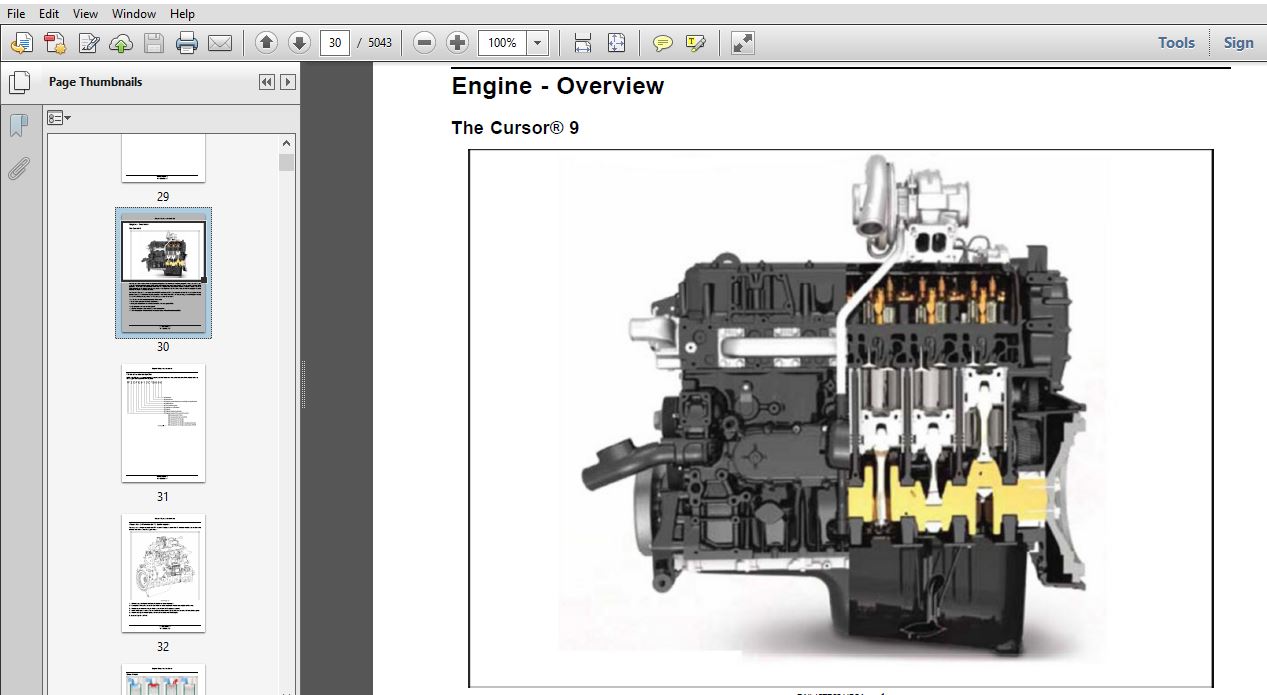Open the Sign pane

coord(1238,42)
